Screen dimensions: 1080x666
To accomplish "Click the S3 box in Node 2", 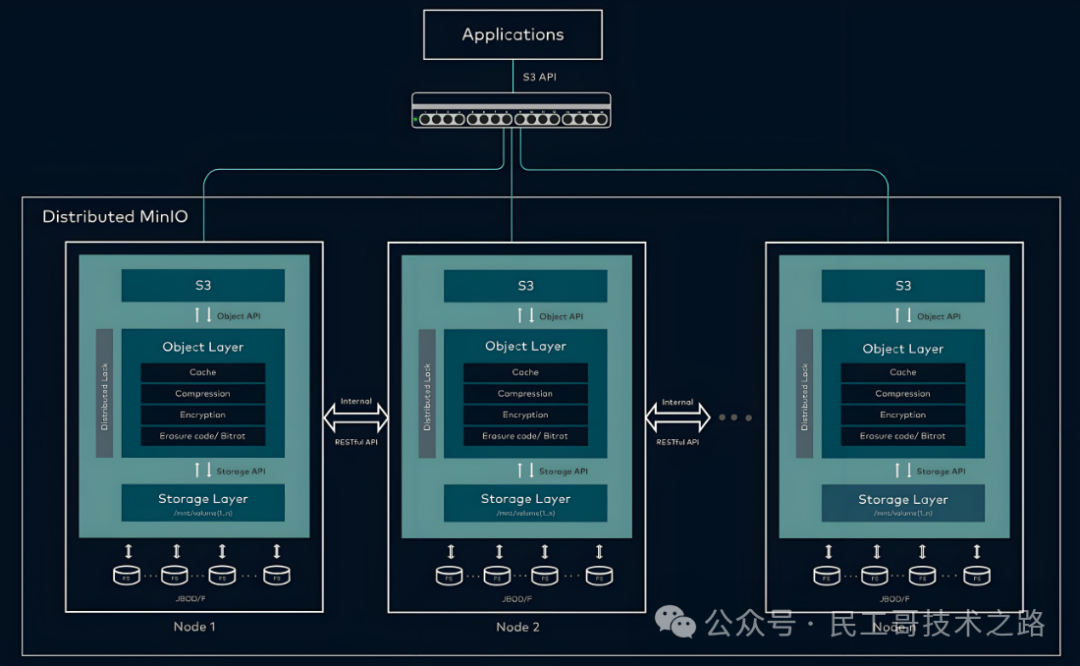I will 526,285.
